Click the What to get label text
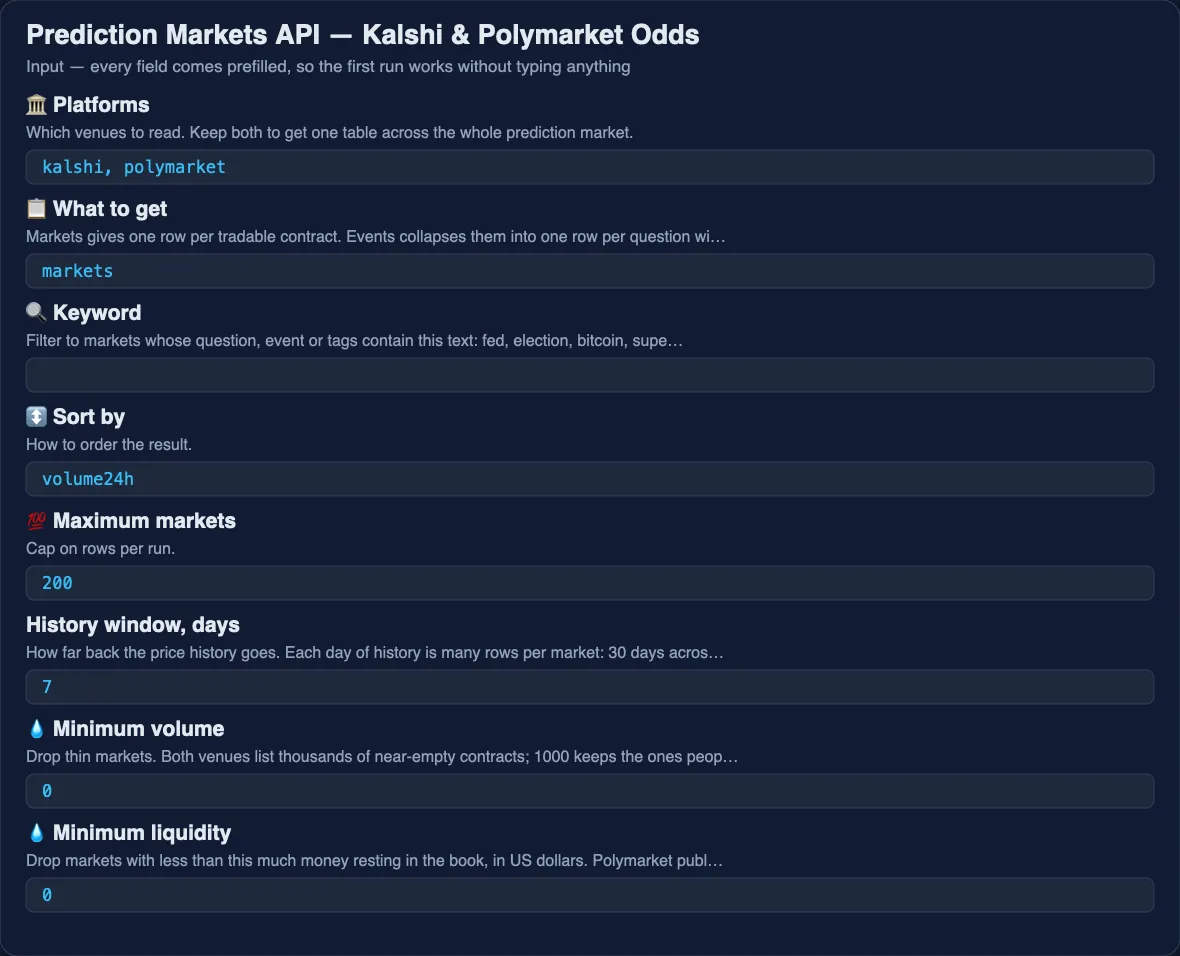Screen dimensions: 1180x956 [110, 209]
